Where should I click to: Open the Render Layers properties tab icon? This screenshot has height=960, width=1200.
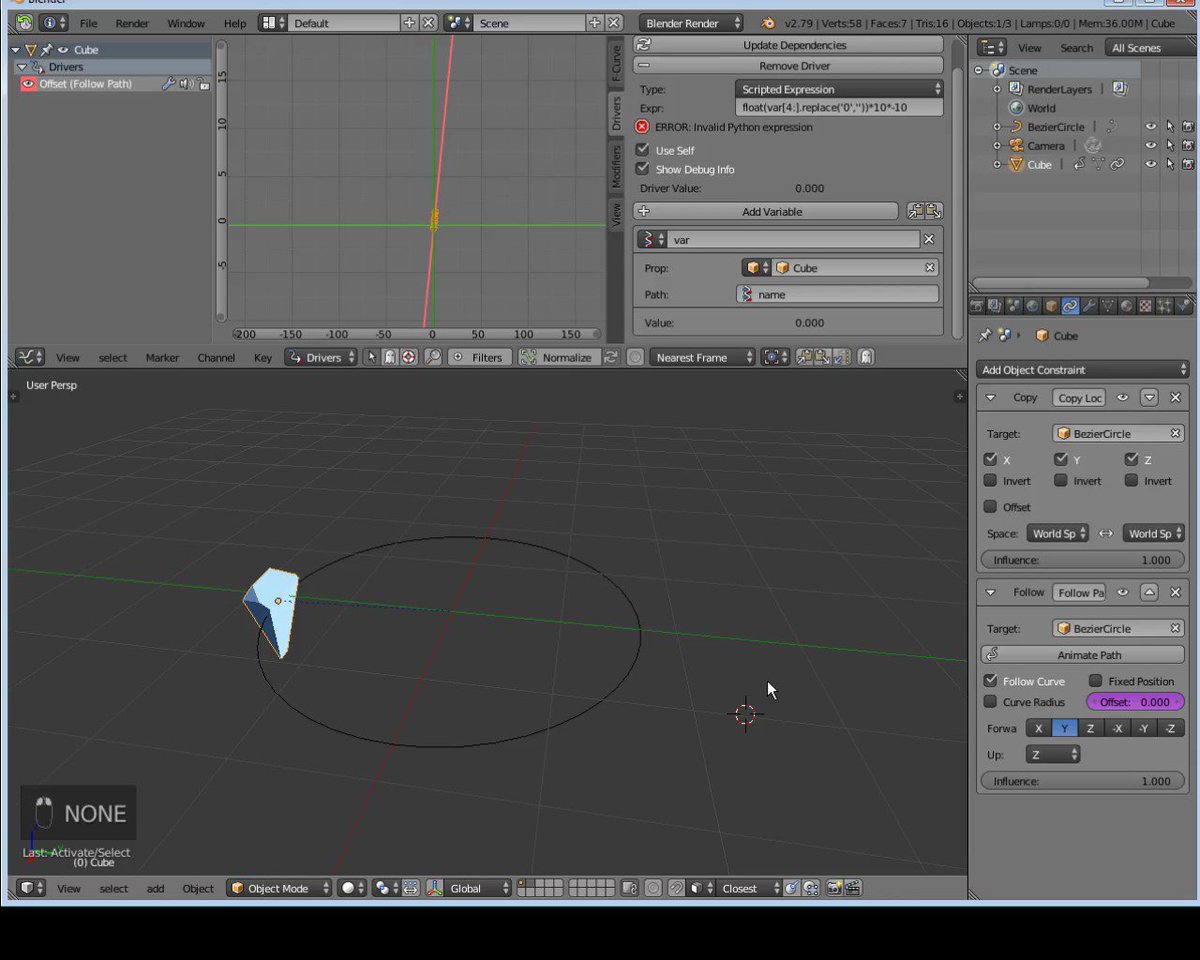point(995,307)
